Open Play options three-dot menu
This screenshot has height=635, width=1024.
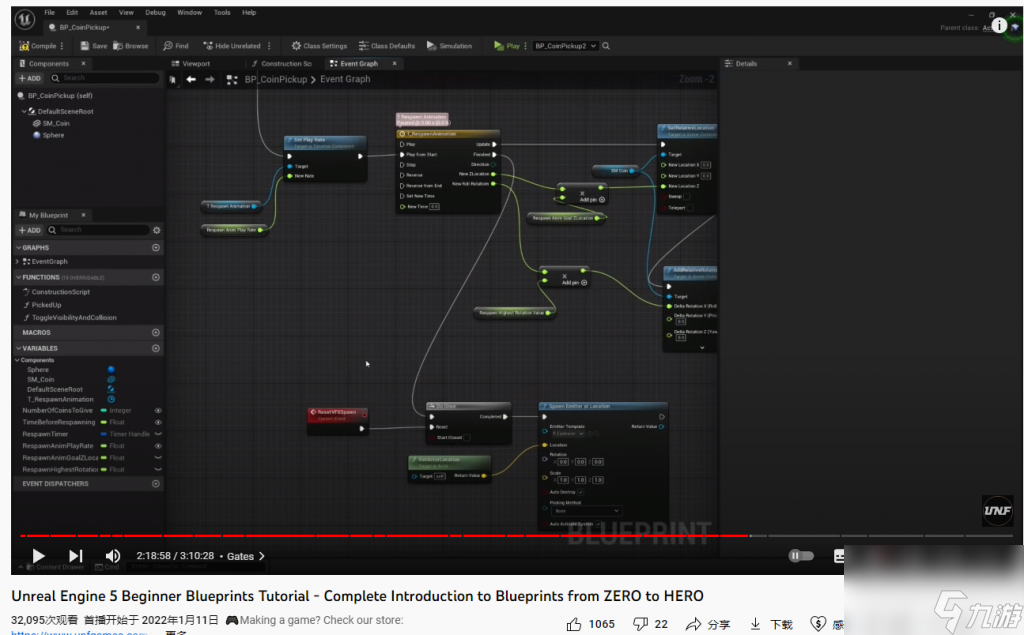(525, 46)
